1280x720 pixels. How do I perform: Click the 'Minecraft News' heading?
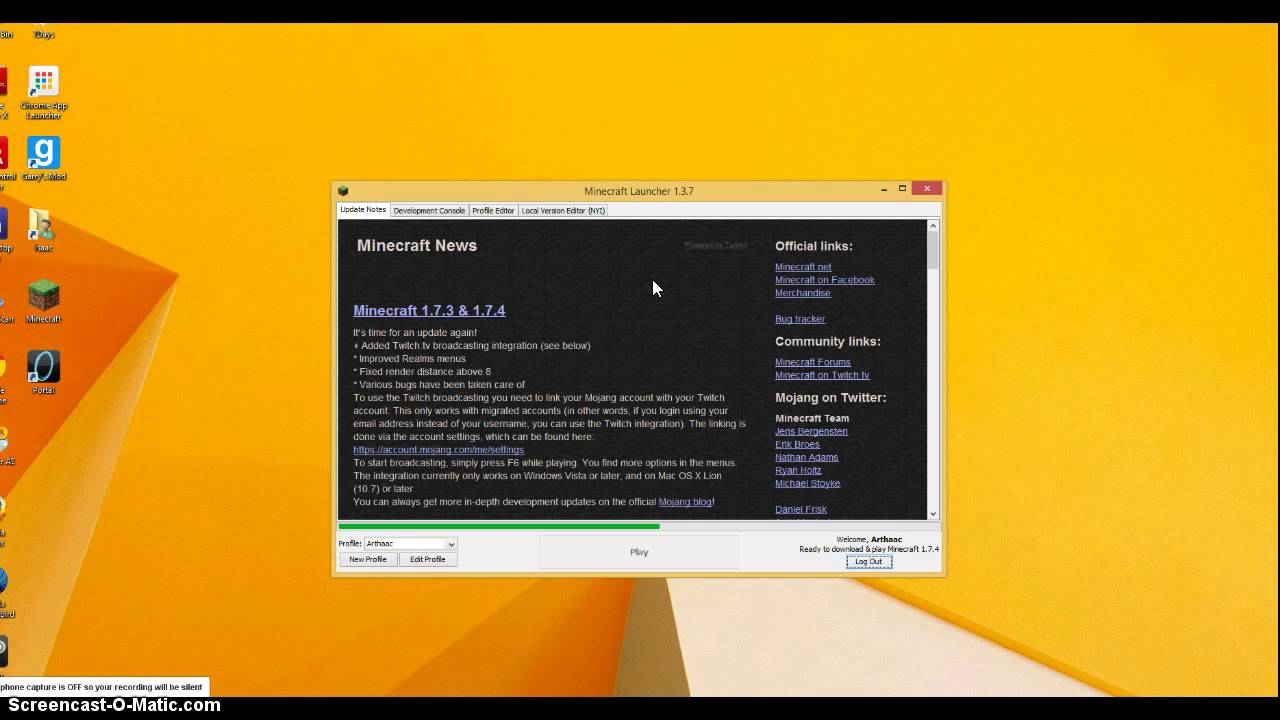click(x=417, y=246)
